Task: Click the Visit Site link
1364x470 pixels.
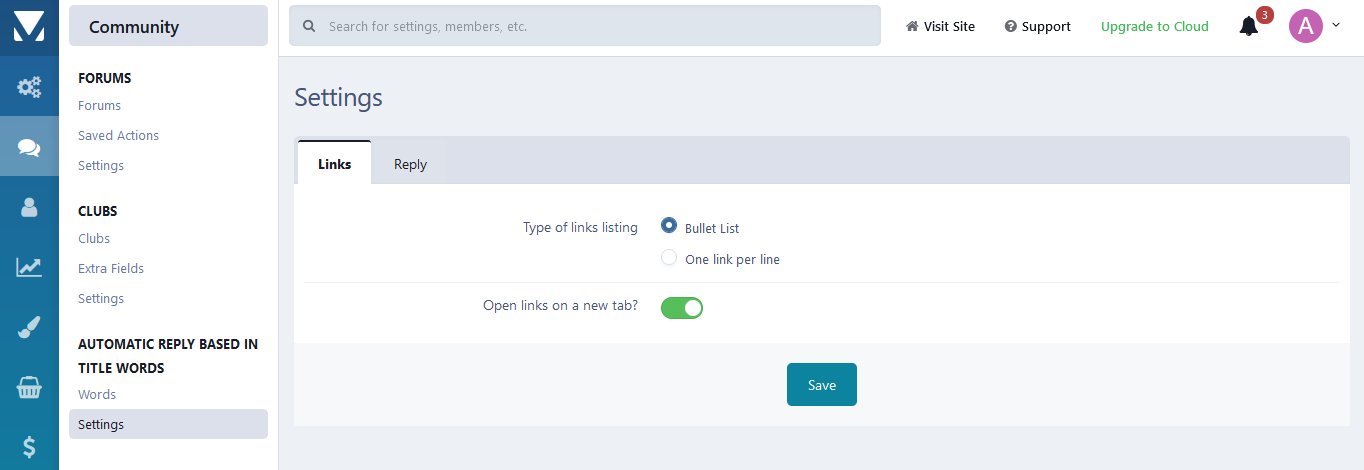Action: [940, 27]
